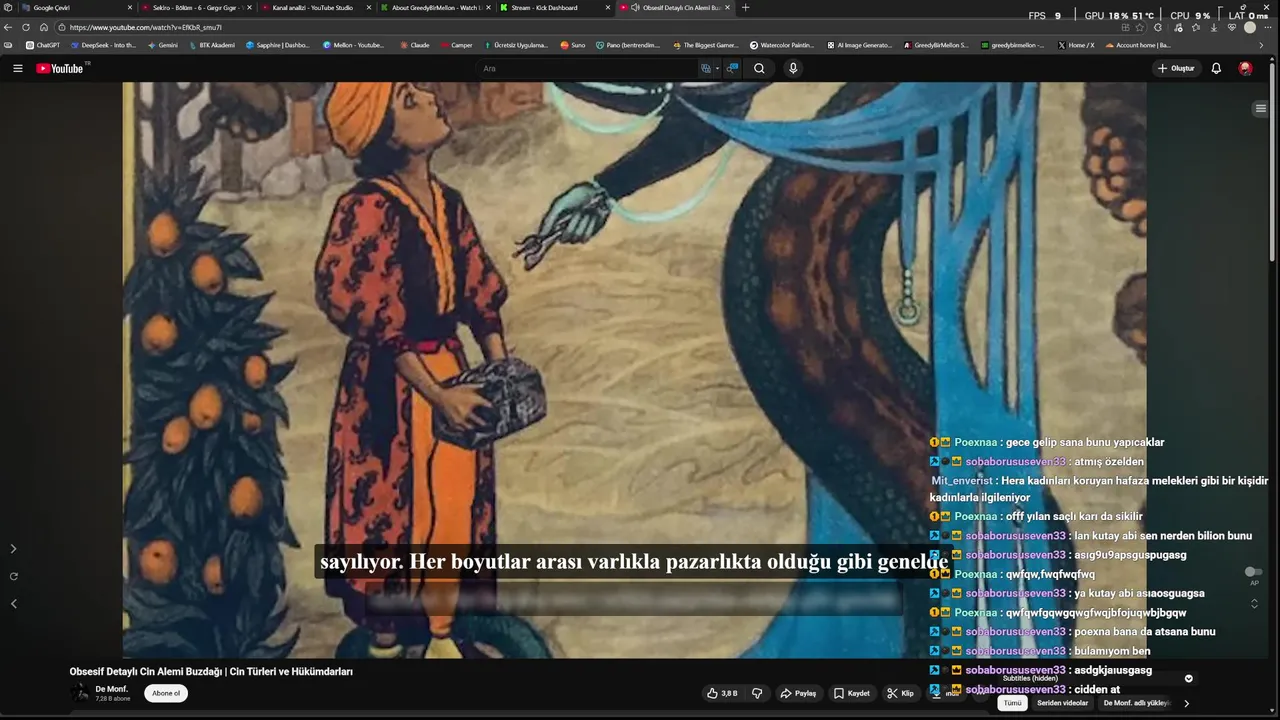
Task: Switch to the About GreedyBirMellon tab
Action: (x=435, y=7)
